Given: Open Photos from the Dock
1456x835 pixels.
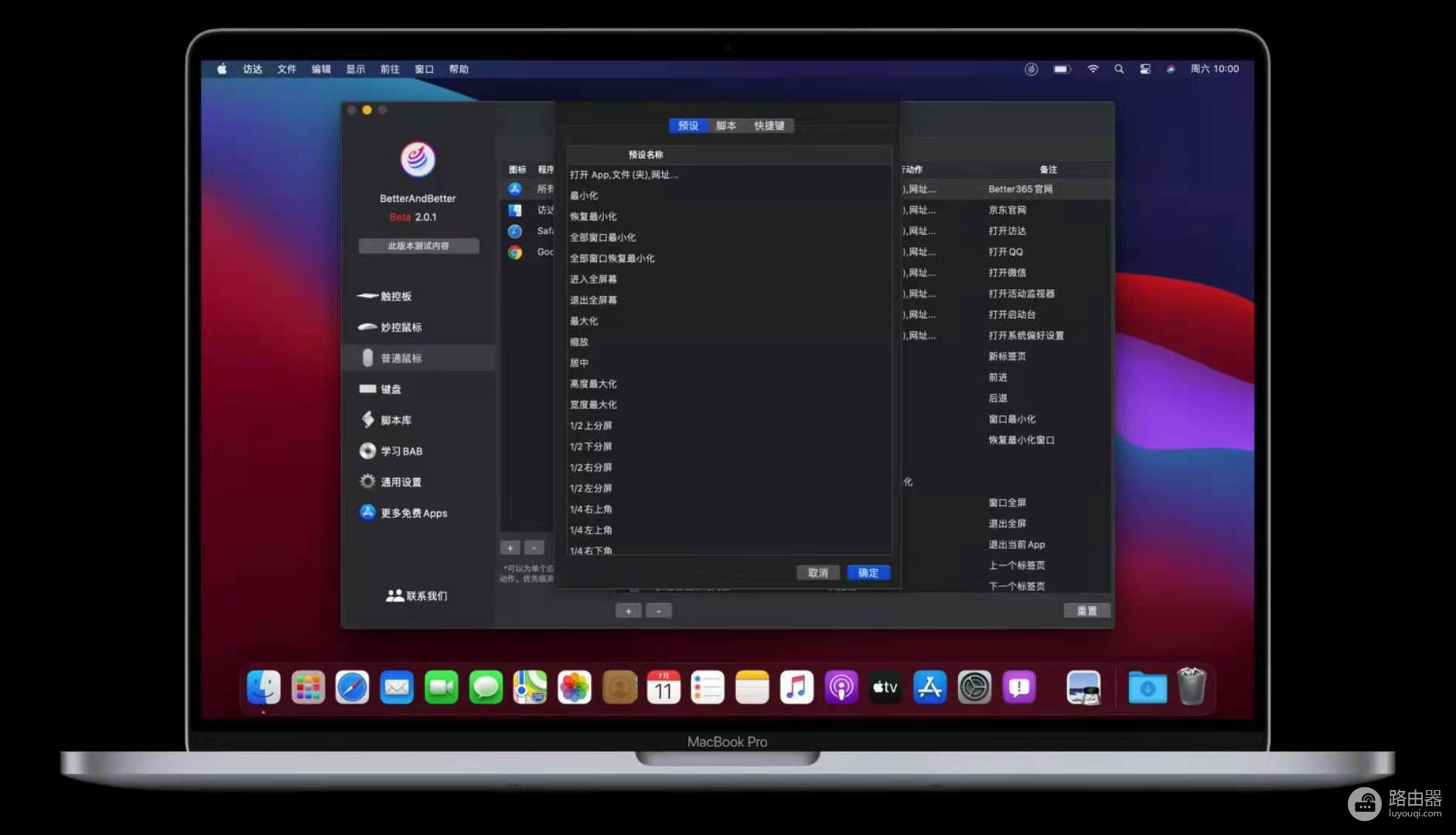Looking at the screenshot, I should coord(575,687).
